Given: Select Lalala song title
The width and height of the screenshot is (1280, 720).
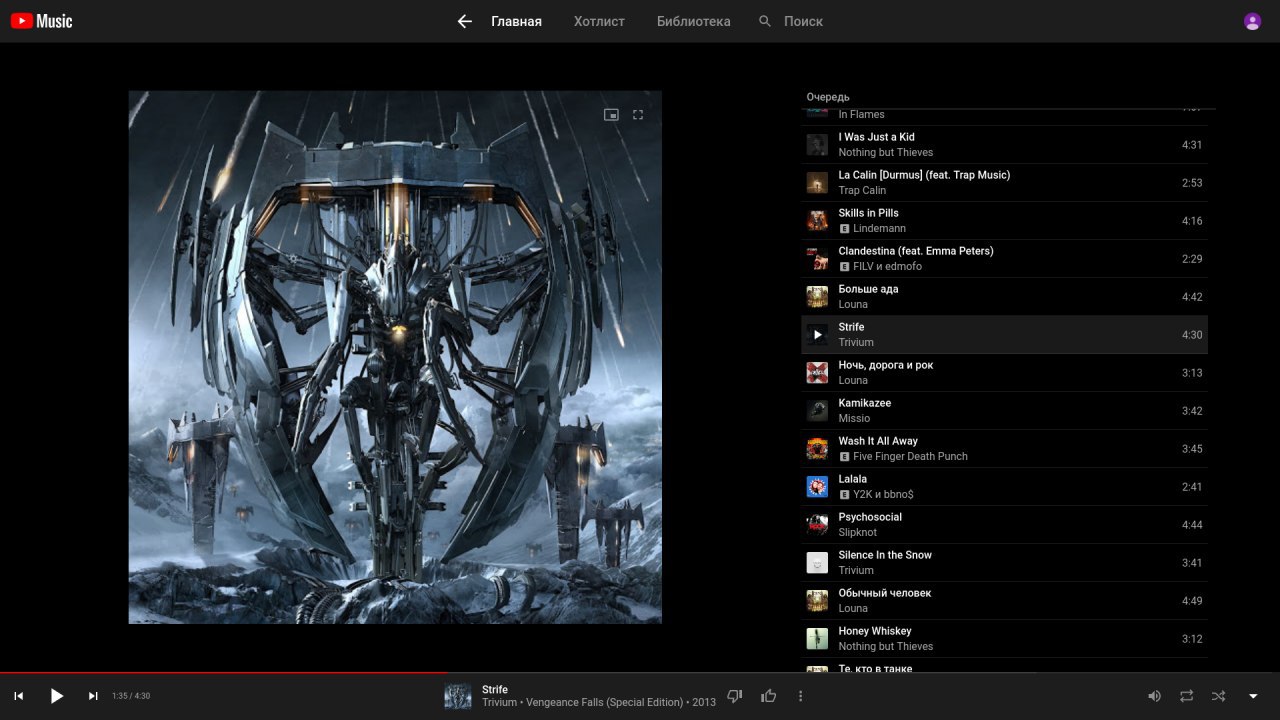Looking at the screenshot, I should coord(852,479).
